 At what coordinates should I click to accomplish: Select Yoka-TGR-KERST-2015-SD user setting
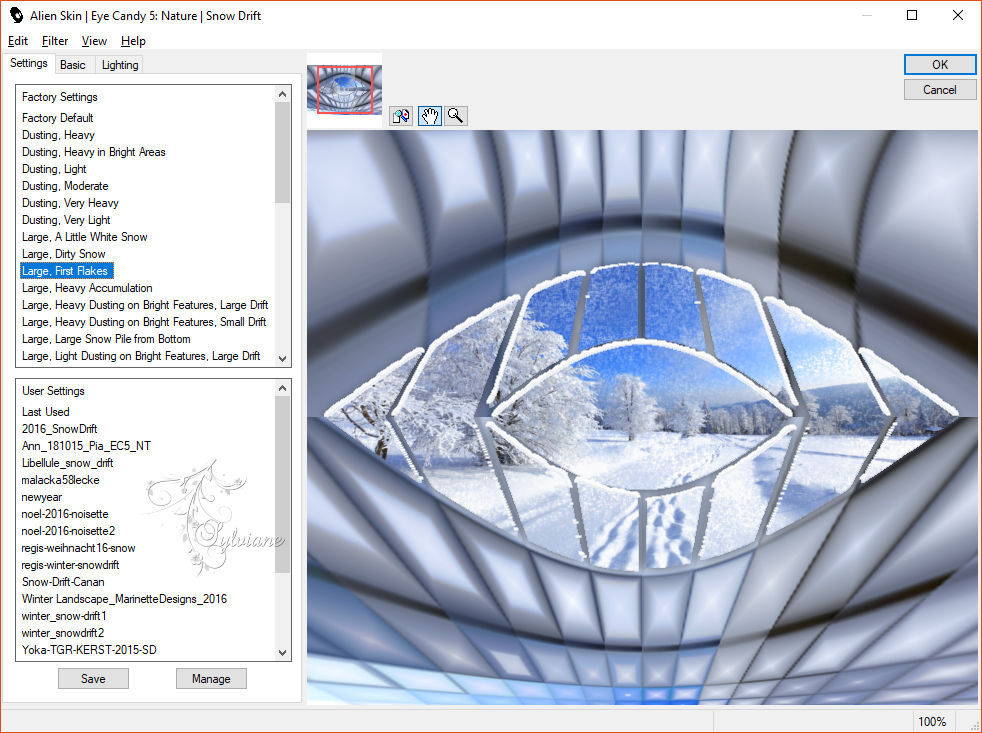coord(89,650)
